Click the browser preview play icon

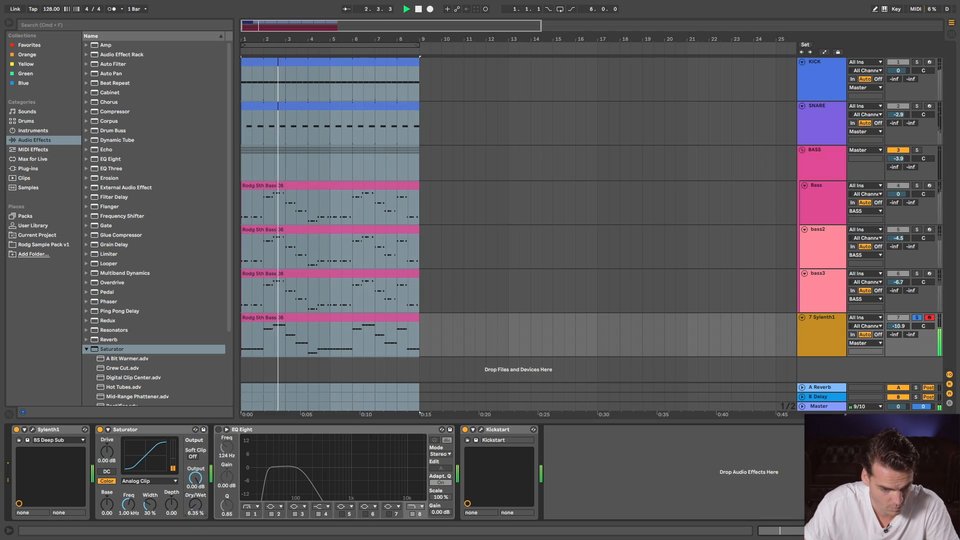click(x=23, y=412)
